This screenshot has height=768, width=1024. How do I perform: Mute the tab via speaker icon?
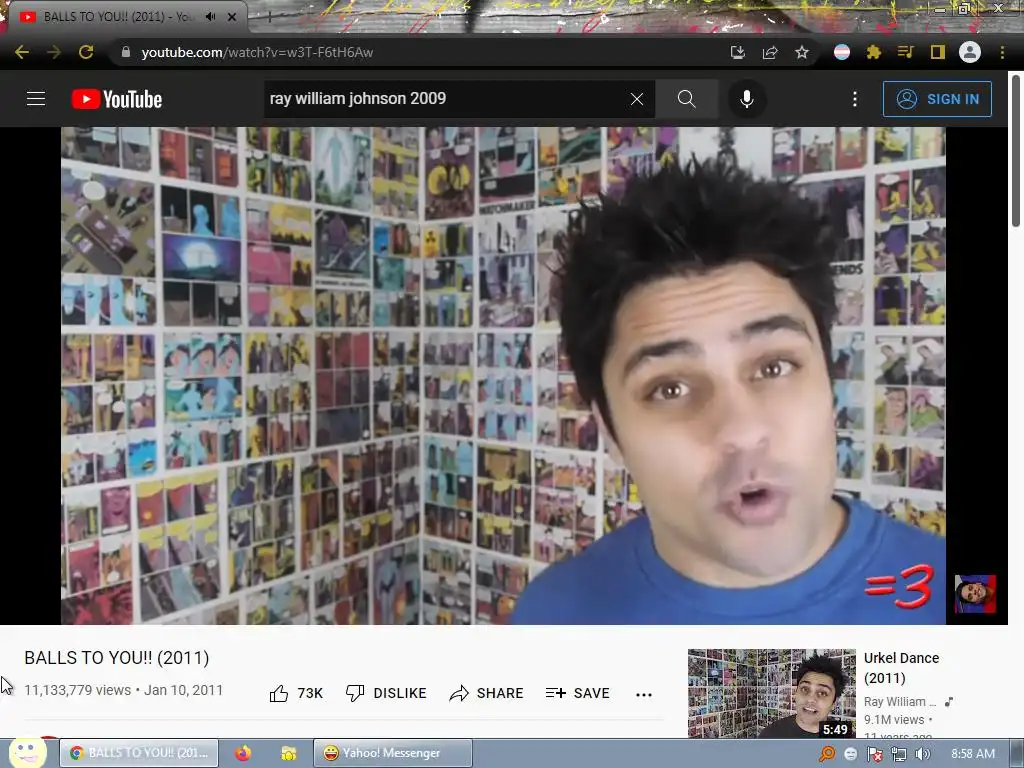tap(210, 16)
